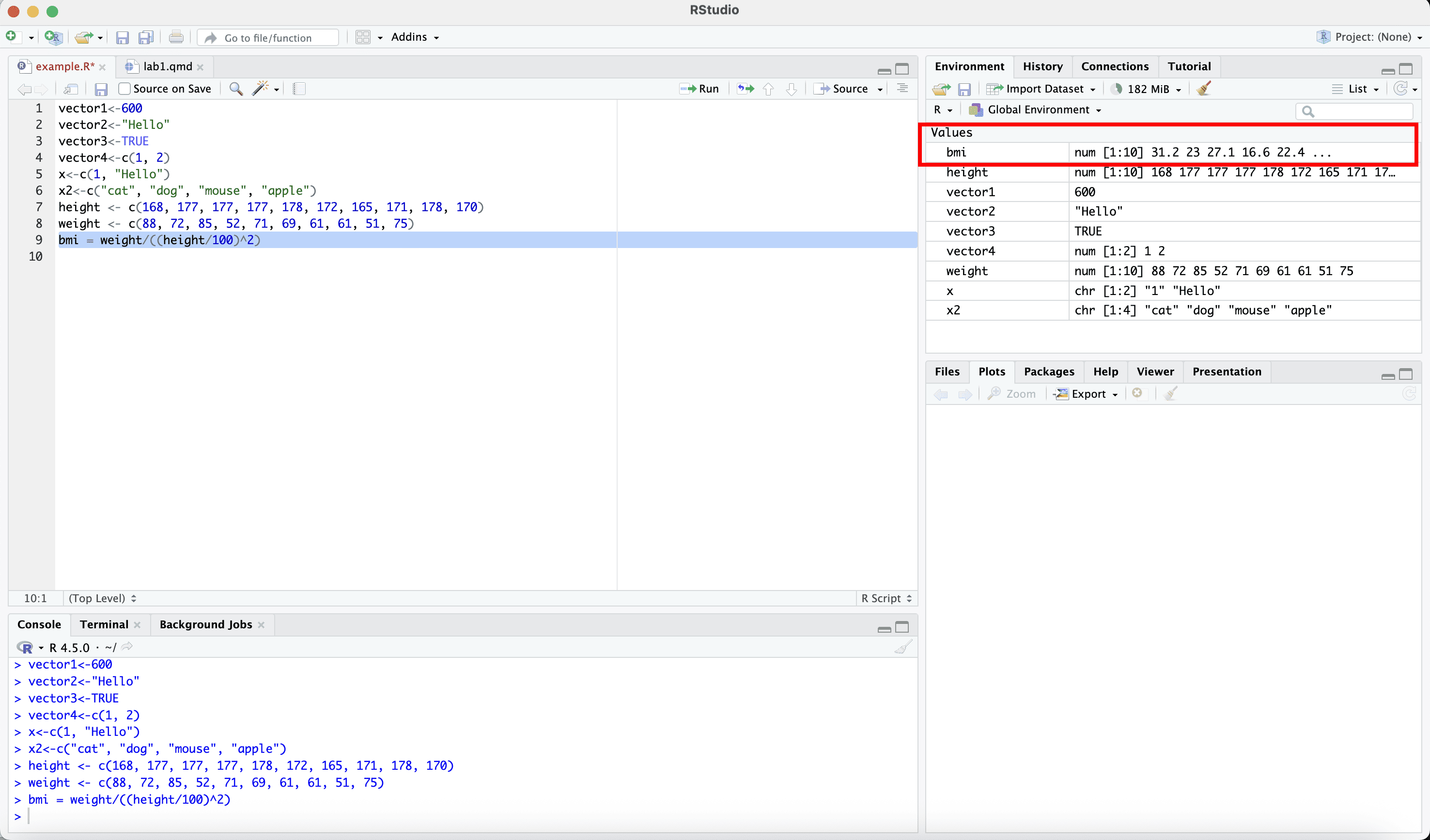The width and height of the screenshot is (1430, 840).
Task: Click the re-run previous code icon
Action: (745, 89)
